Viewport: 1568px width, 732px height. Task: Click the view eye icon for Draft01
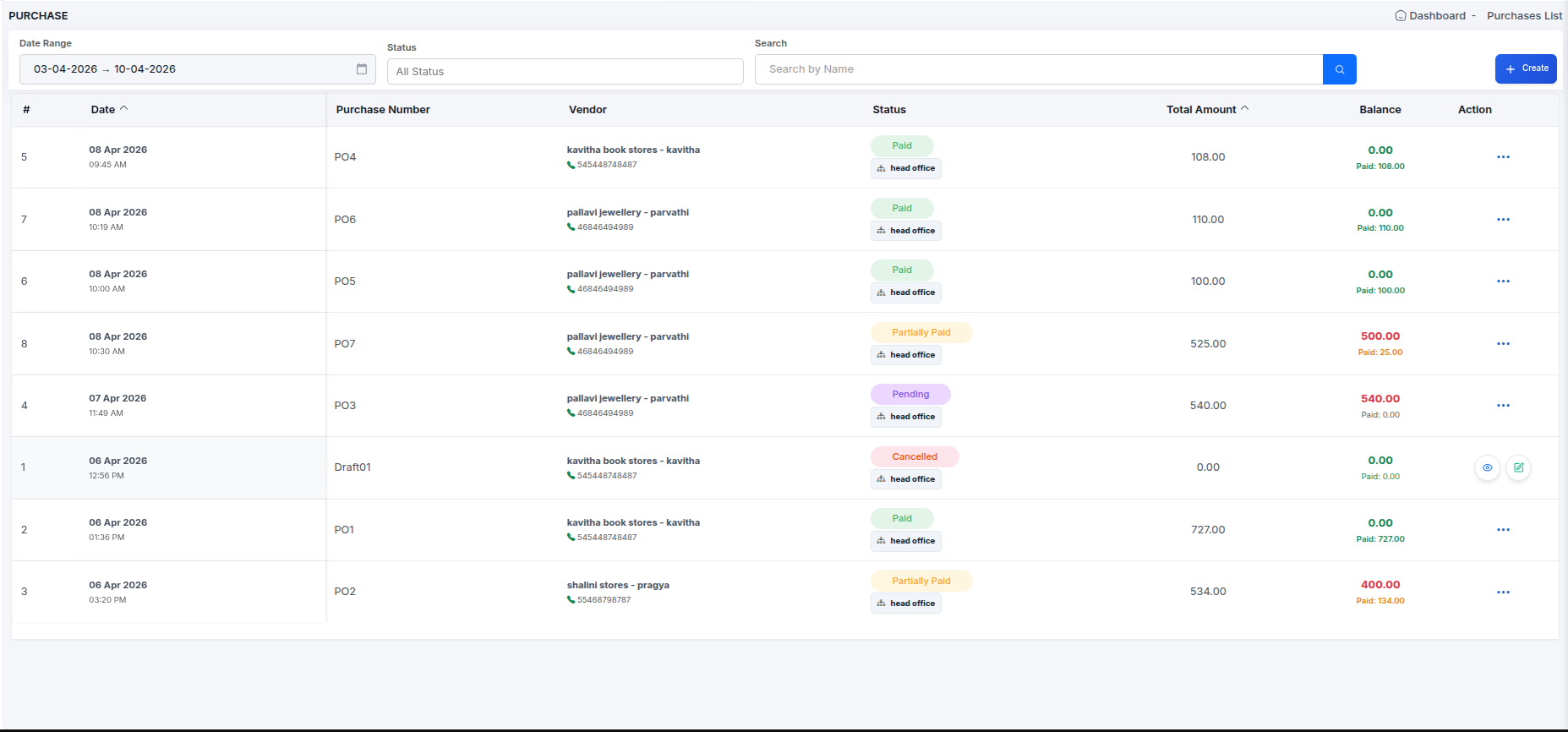pos(1487,467)
